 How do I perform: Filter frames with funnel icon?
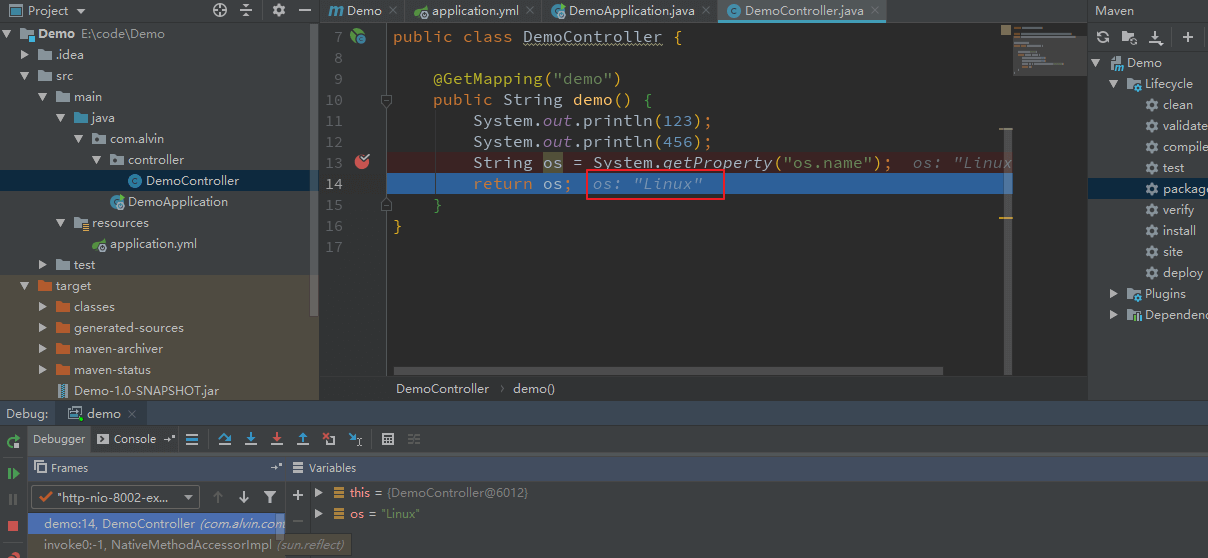pyautogui.click(x=270, y=497)
